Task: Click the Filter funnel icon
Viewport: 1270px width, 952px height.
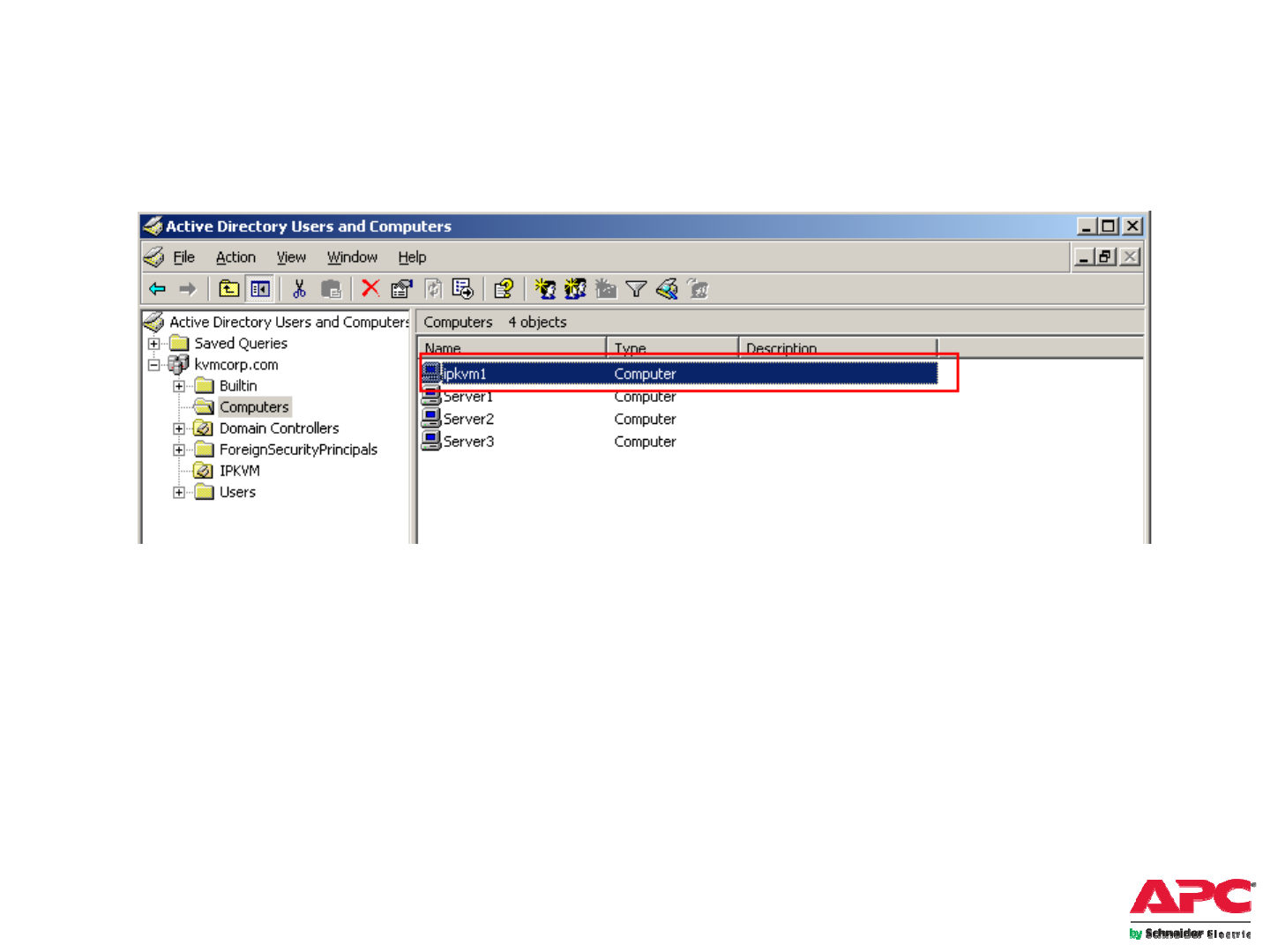Action: tap(636, 289)
